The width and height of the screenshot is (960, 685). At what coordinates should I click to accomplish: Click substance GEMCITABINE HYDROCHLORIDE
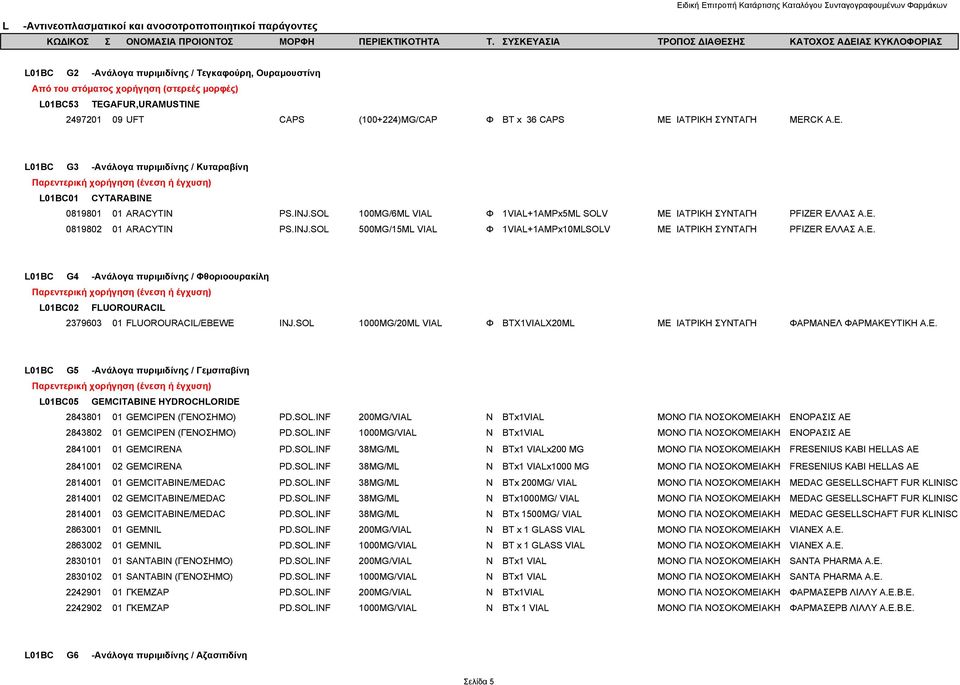(x=165, y=402)
